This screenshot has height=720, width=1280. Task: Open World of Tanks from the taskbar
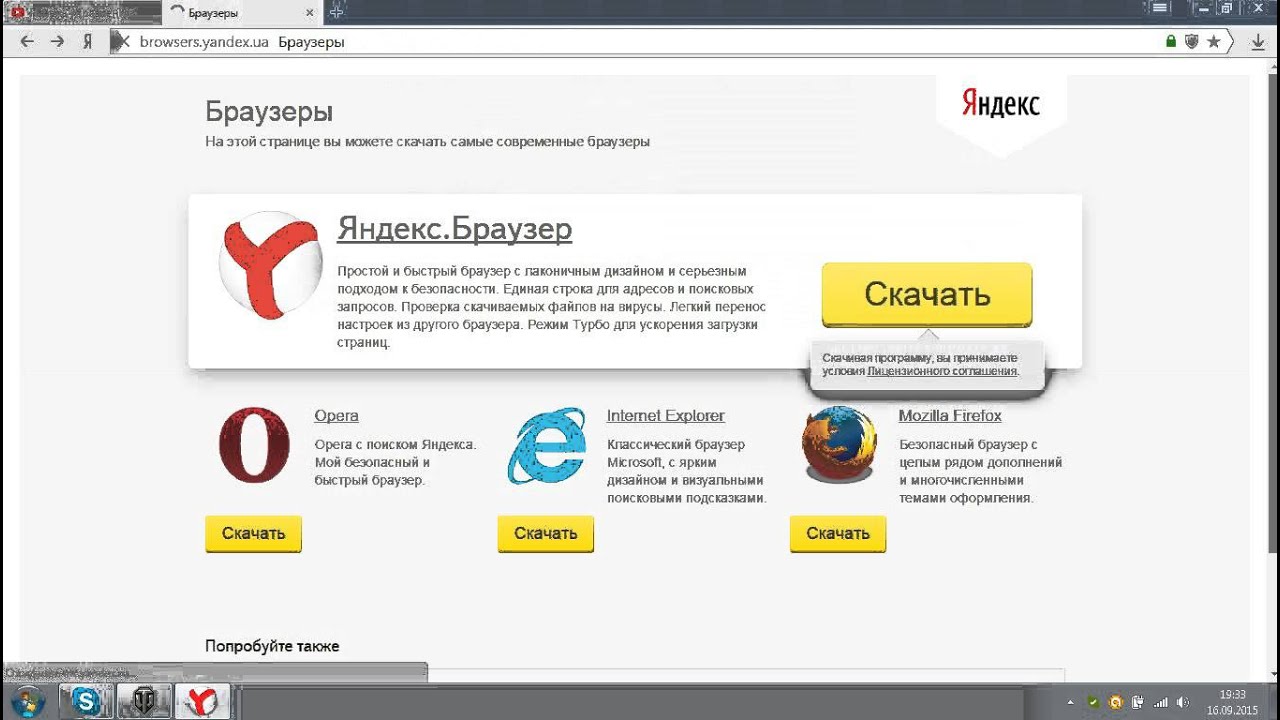click(143, 701)
